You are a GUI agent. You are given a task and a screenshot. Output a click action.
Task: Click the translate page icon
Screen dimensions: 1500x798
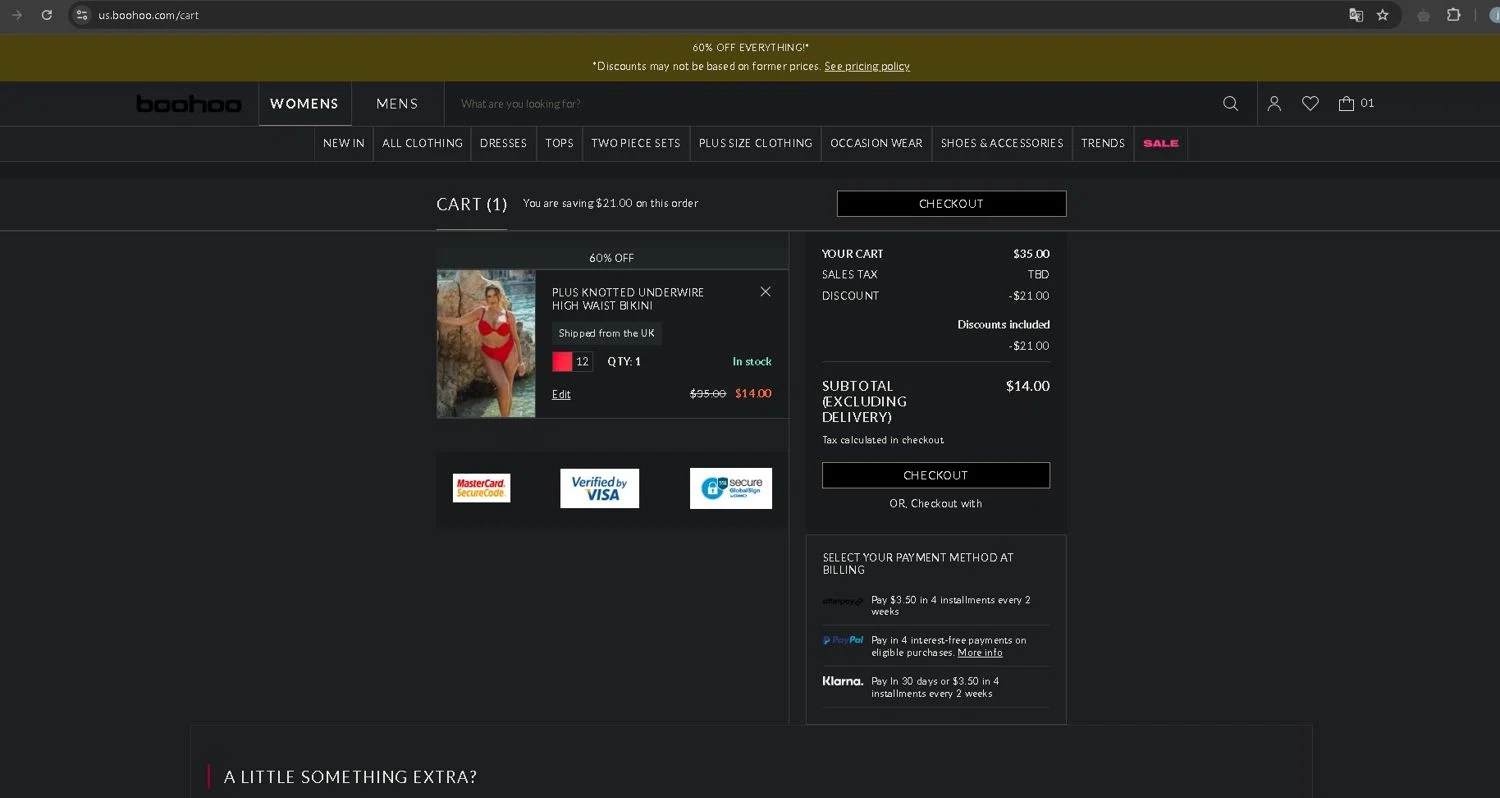pos(1356,15)
